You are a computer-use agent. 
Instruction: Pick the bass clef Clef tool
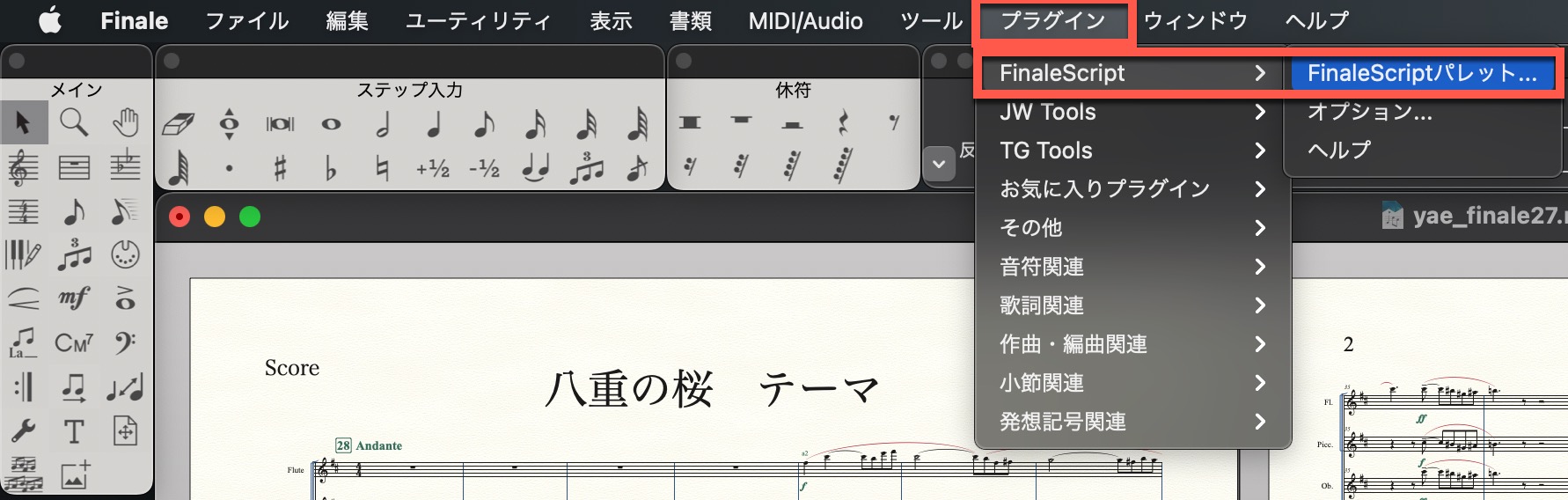point(125,343)
